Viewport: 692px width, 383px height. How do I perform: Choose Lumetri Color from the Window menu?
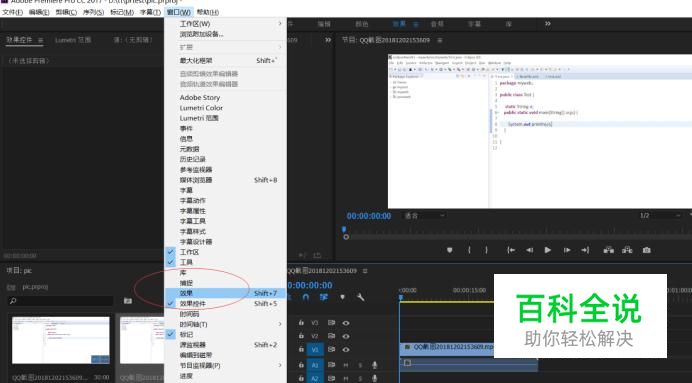(x=225, y=108)
